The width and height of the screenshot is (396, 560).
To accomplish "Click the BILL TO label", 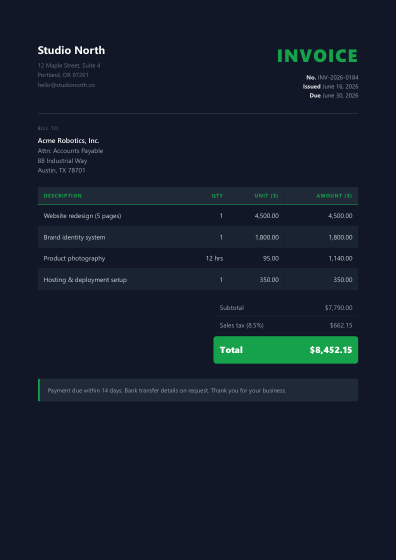I will coord(48,128).
